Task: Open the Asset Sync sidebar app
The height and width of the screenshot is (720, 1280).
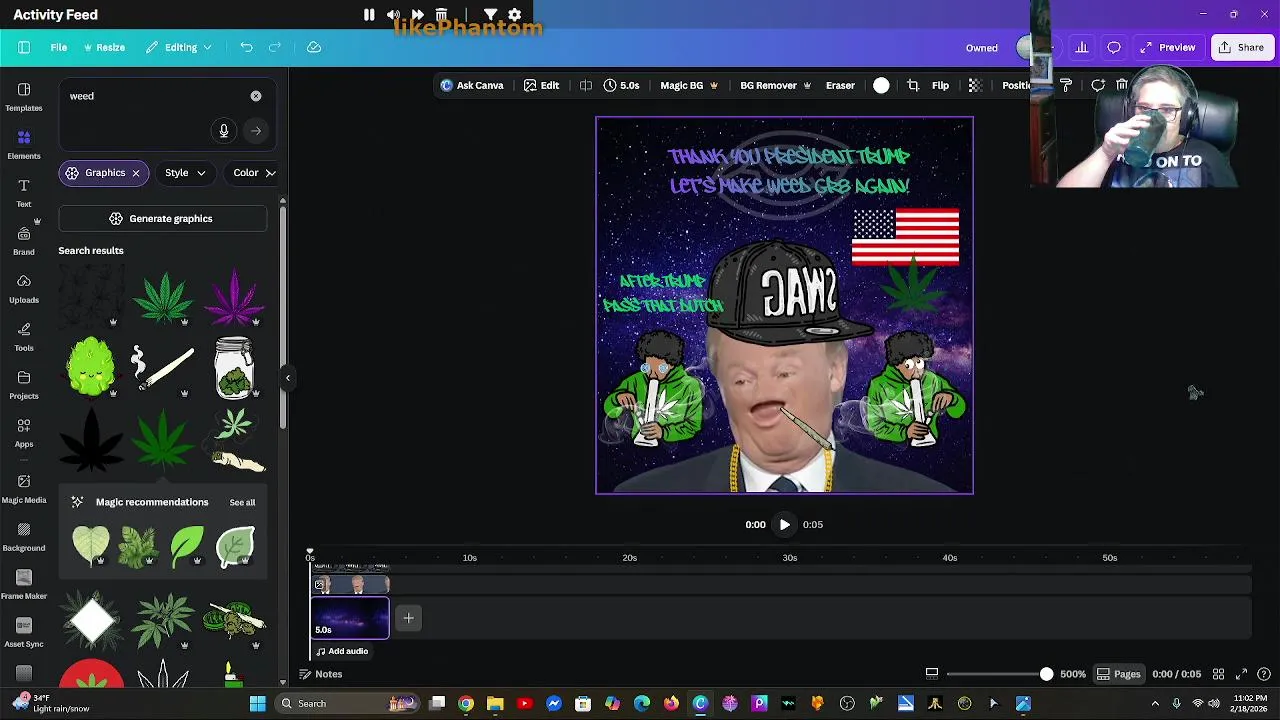Action: coord(24,633)
